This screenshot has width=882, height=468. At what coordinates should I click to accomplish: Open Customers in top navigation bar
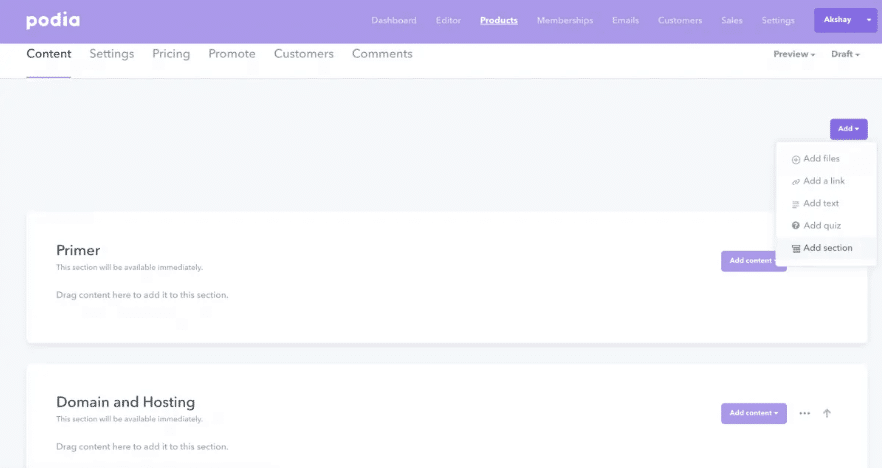click(x=680, y=20)
